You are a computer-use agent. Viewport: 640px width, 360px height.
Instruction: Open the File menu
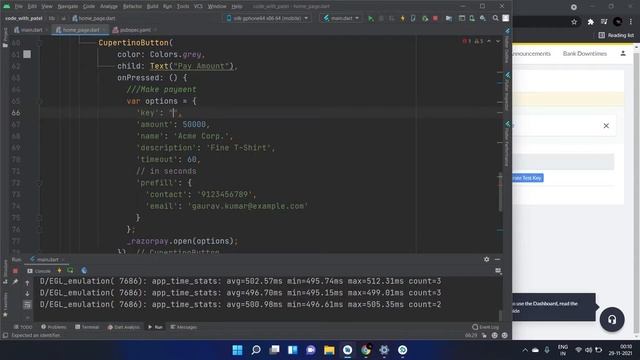tap(19, 7)
